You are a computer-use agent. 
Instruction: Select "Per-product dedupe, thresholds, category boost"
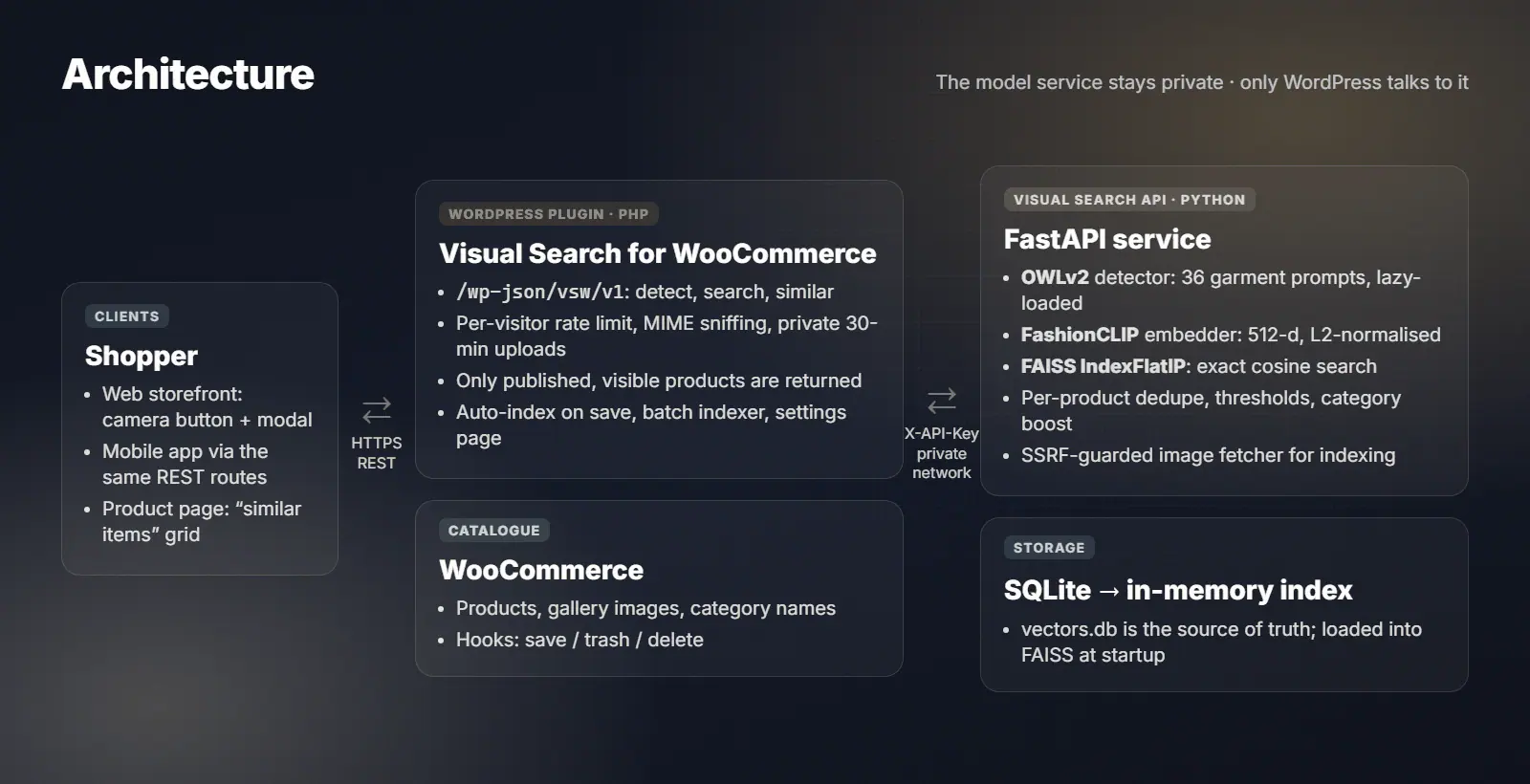(1212, 410)
